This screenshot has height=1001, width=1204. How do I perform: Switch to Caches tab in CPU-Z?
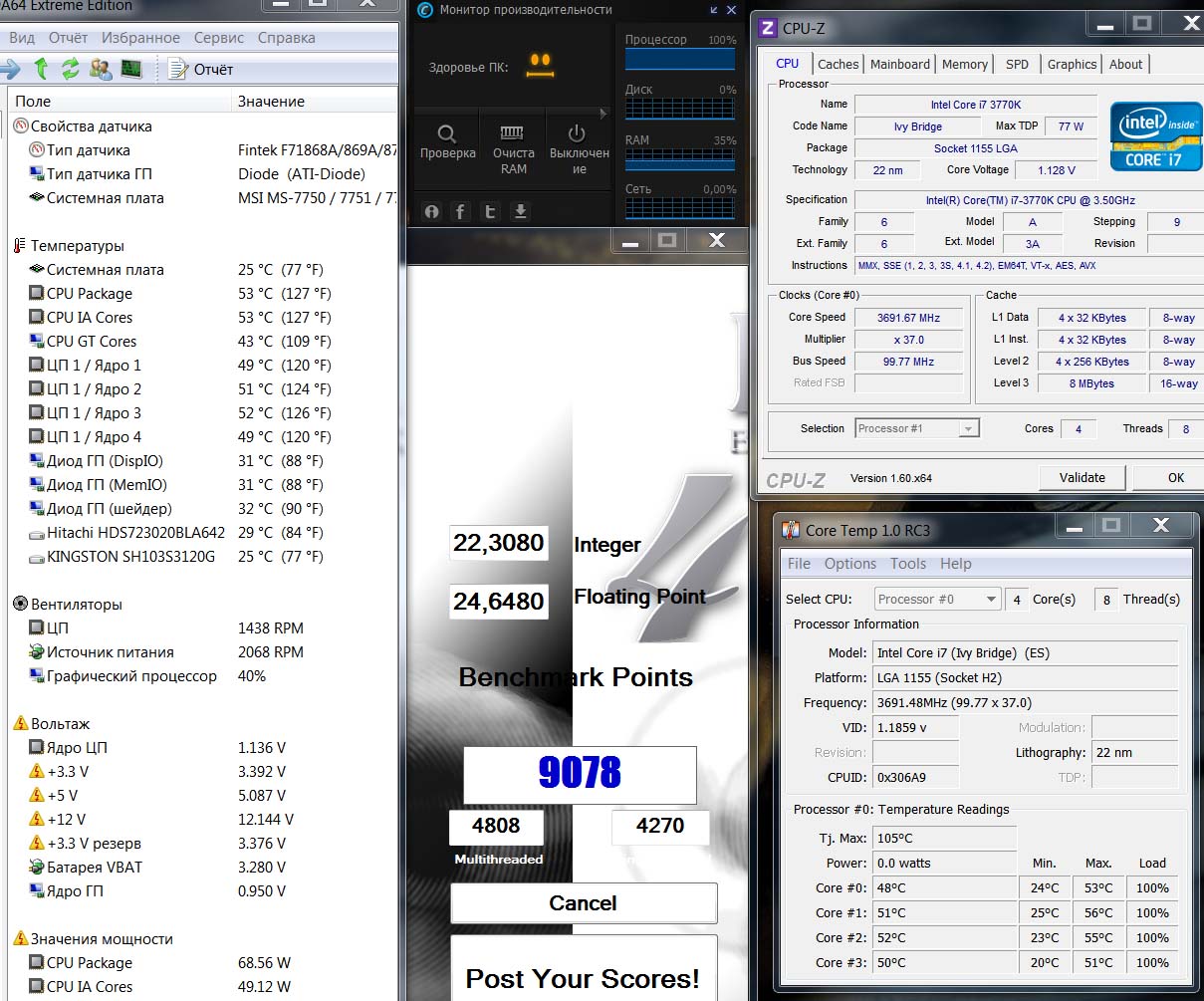[838, 64]
